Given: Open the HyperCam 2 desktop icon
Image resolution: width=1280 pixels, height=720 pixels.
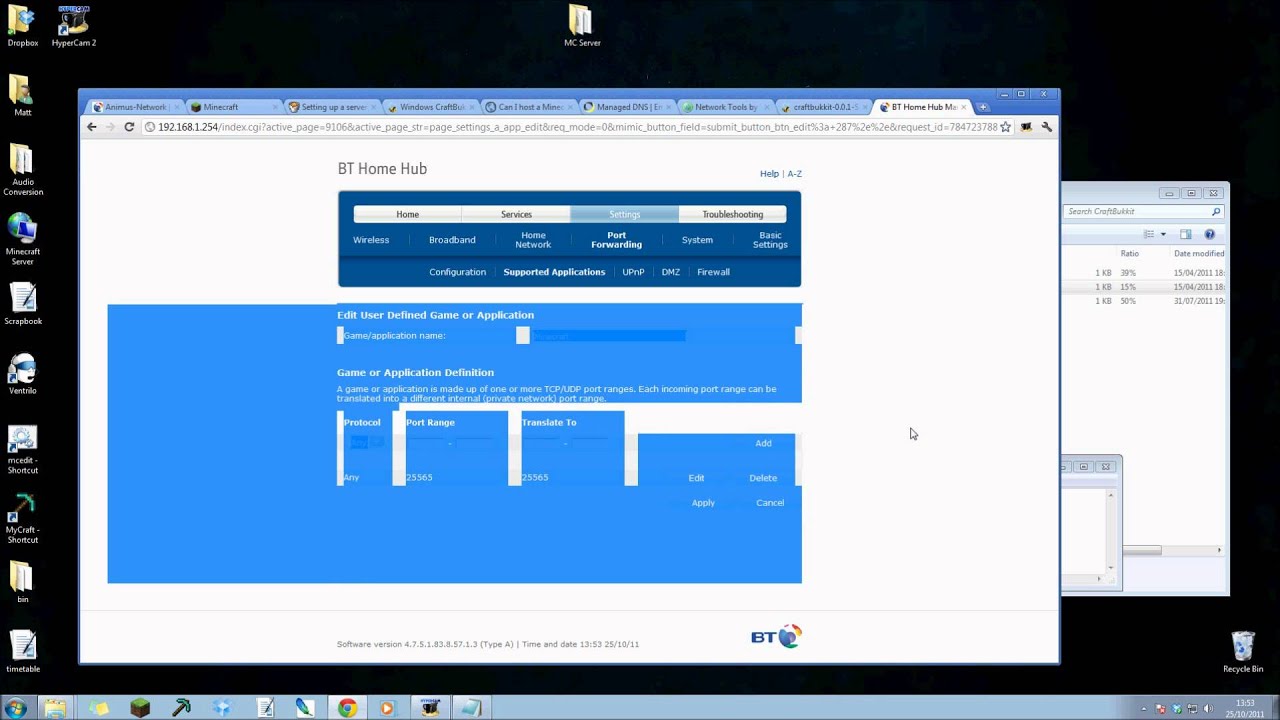Looking at the screenshot, I should pos(73,27).
